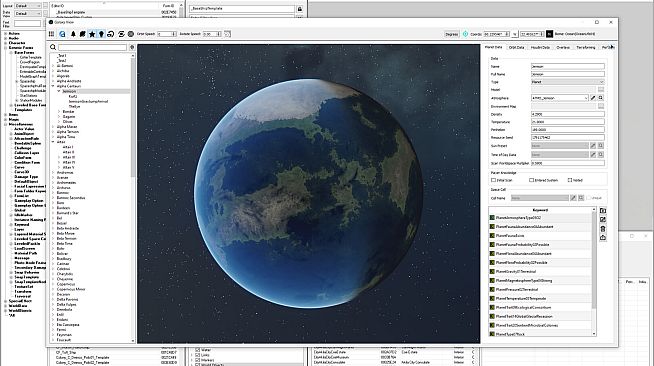The width and height of the screenshot is (654, 366).
Task: Switch to the Overlays tab
Action: coord(563,47)
